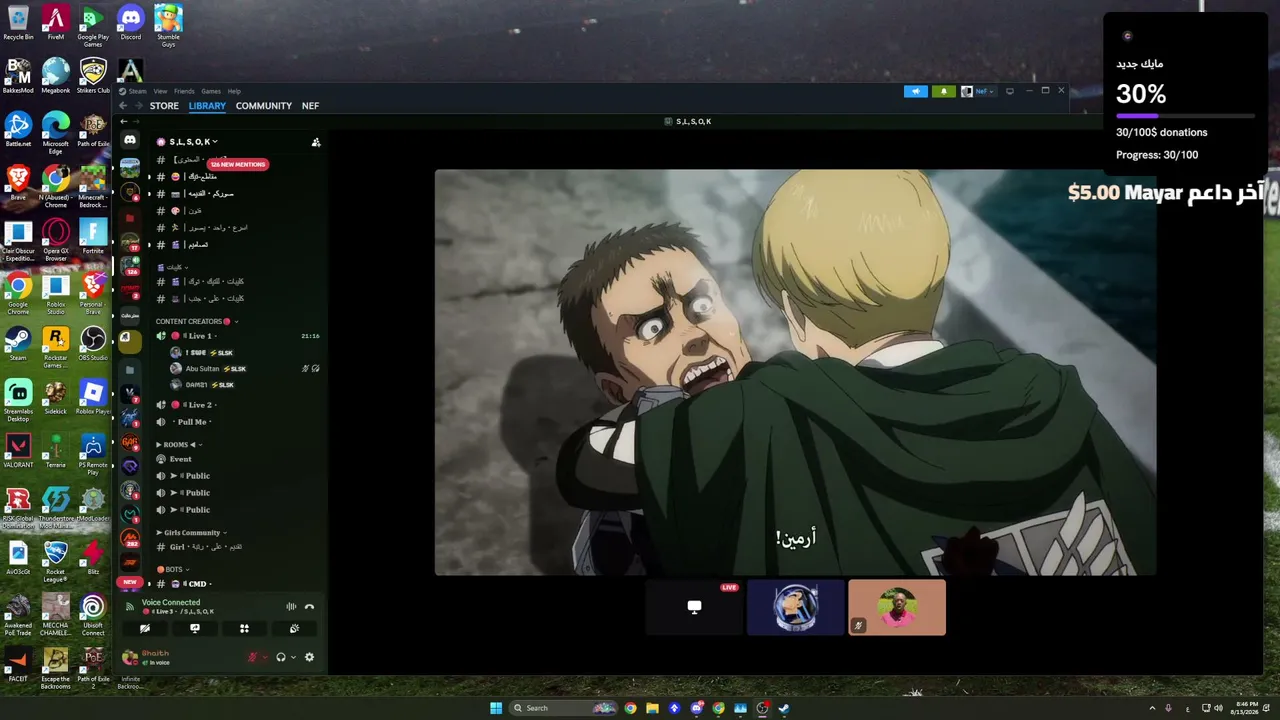The height and width of the screenshot is (720, 1280).
Task: Open Windows Start menu
Action: [496, 708]
